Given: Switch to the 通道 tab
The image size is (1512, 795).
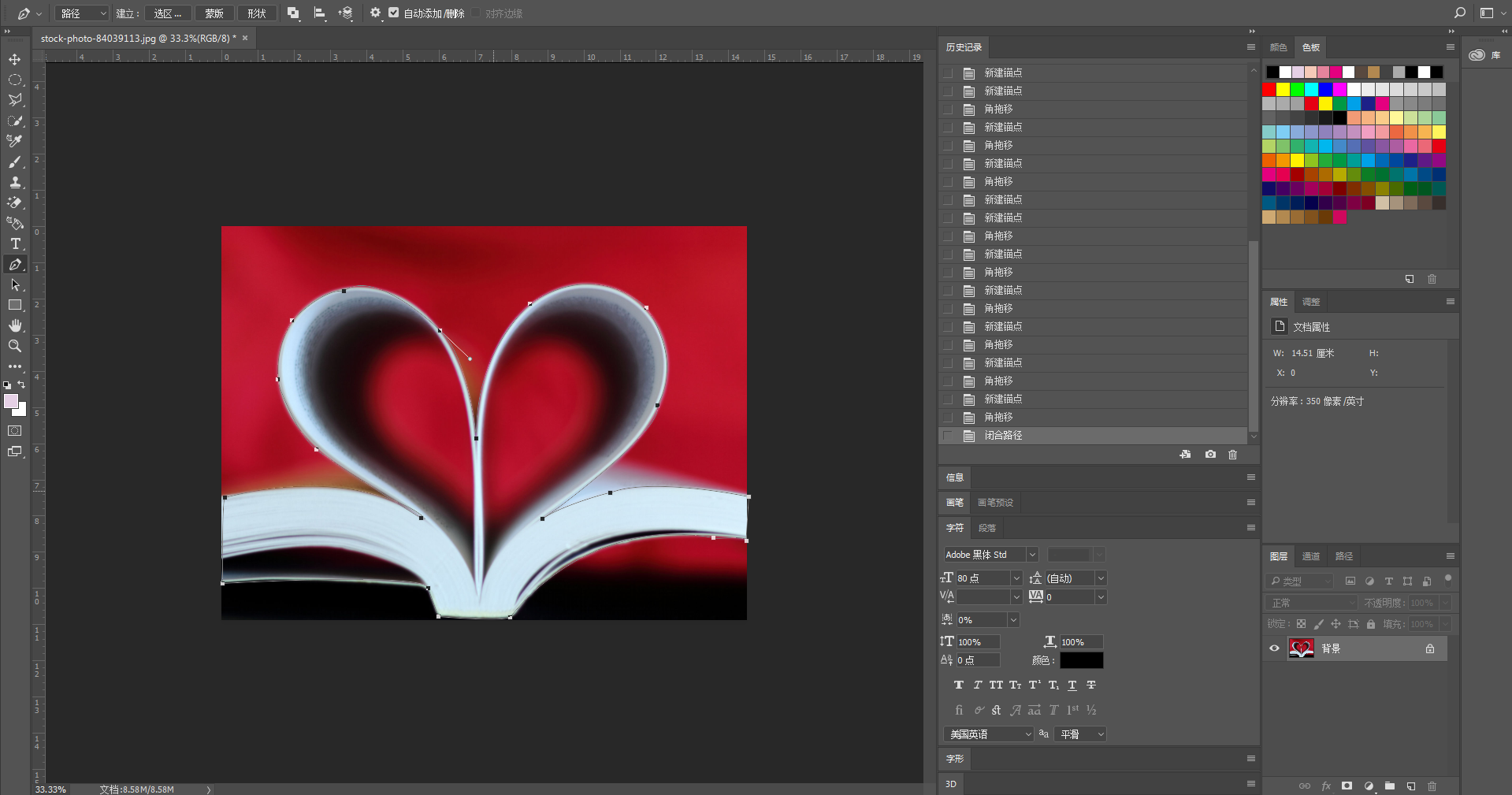Looking at the screenshot, I should coord(1311,556).
